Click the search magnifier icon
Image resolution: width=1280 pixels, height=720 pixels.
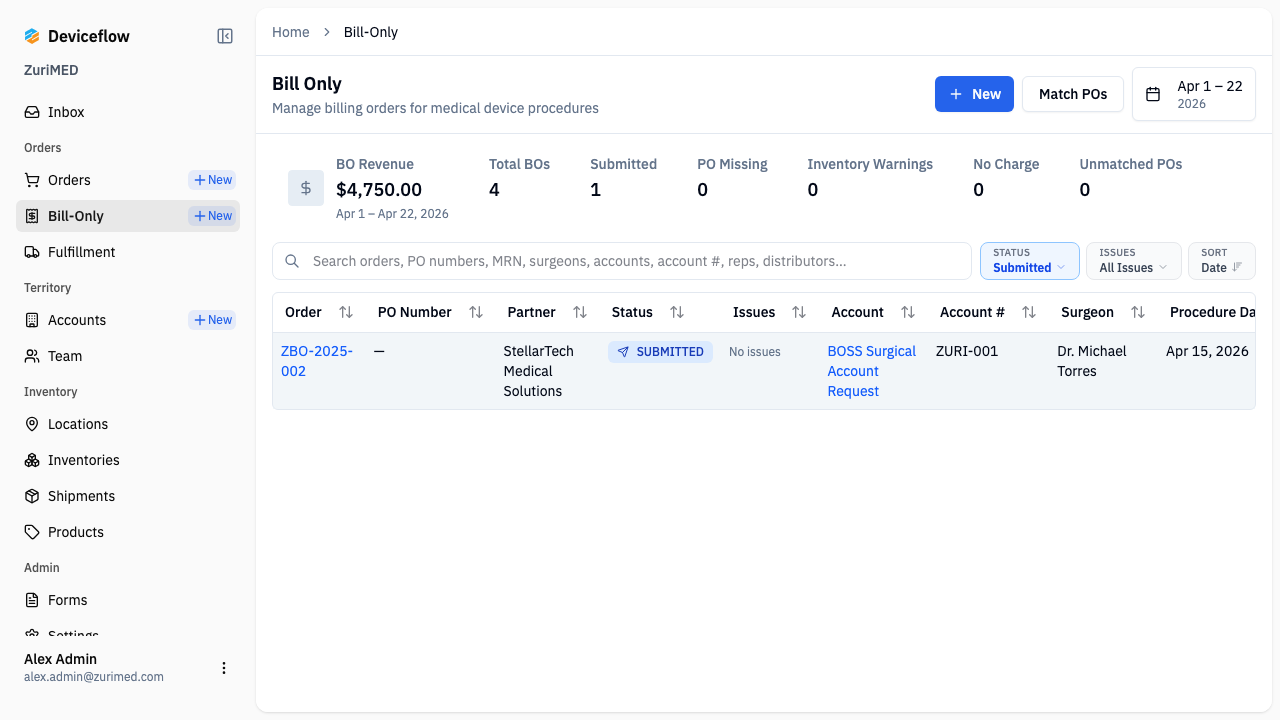click(x=293, y=261)
